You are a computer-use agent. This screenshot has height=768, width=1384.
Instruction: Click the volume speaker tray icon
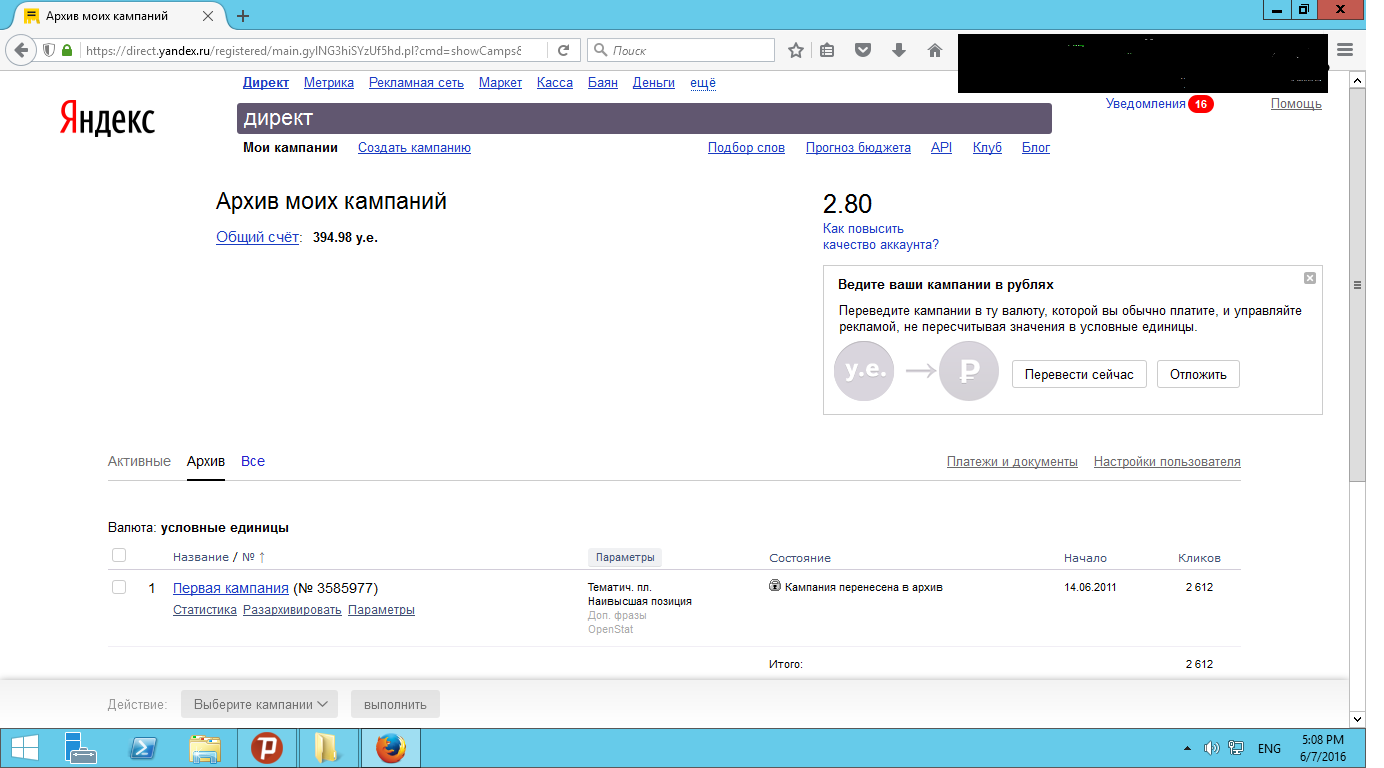point(1211,748)
